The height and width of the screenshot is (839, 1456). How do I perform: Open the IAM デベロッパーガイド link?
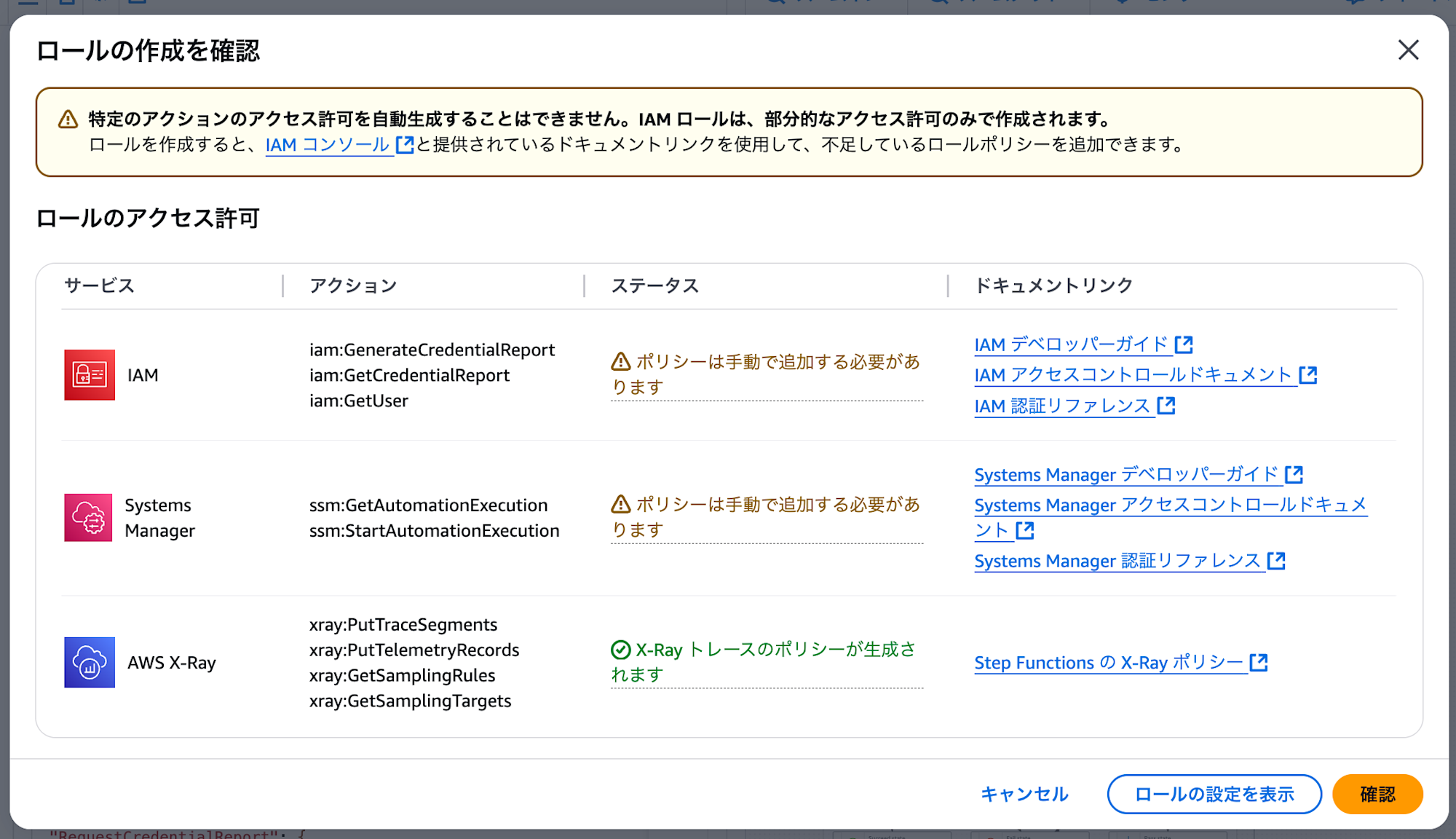[x=1071, y=344]
